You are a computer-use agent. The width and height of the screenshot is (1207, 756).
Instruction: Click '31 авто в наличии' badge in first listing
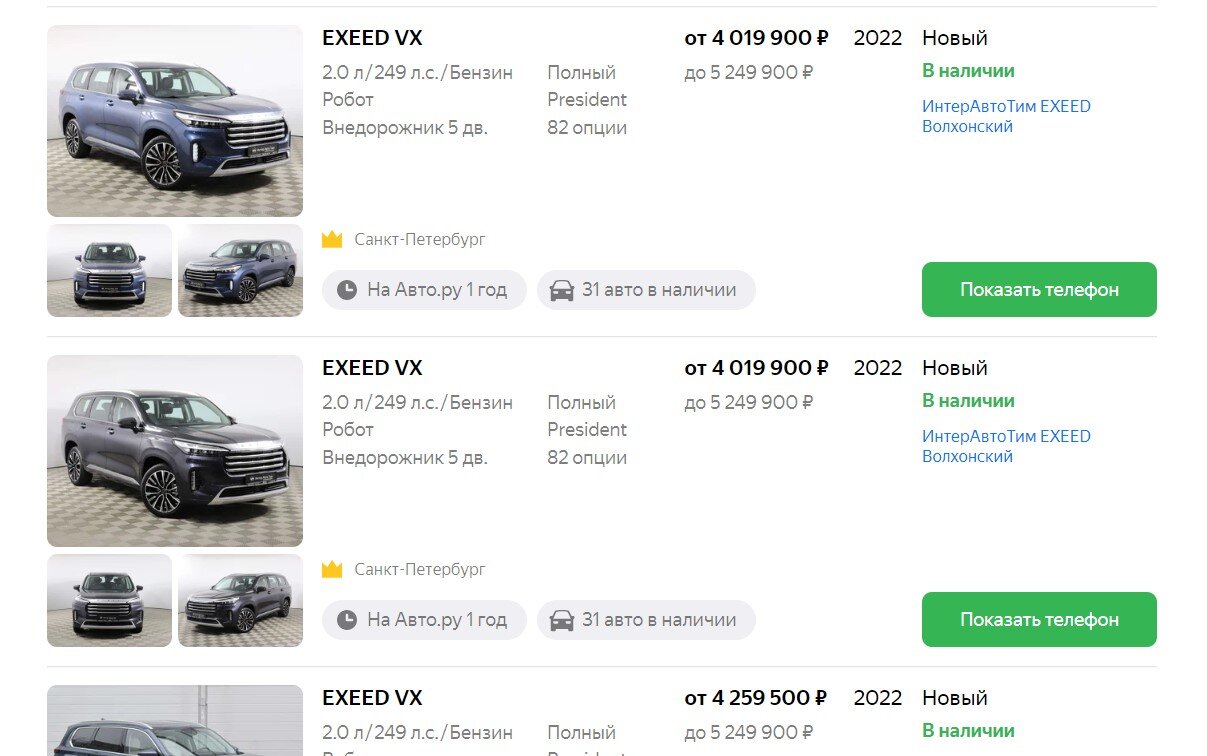coord(646,290)
